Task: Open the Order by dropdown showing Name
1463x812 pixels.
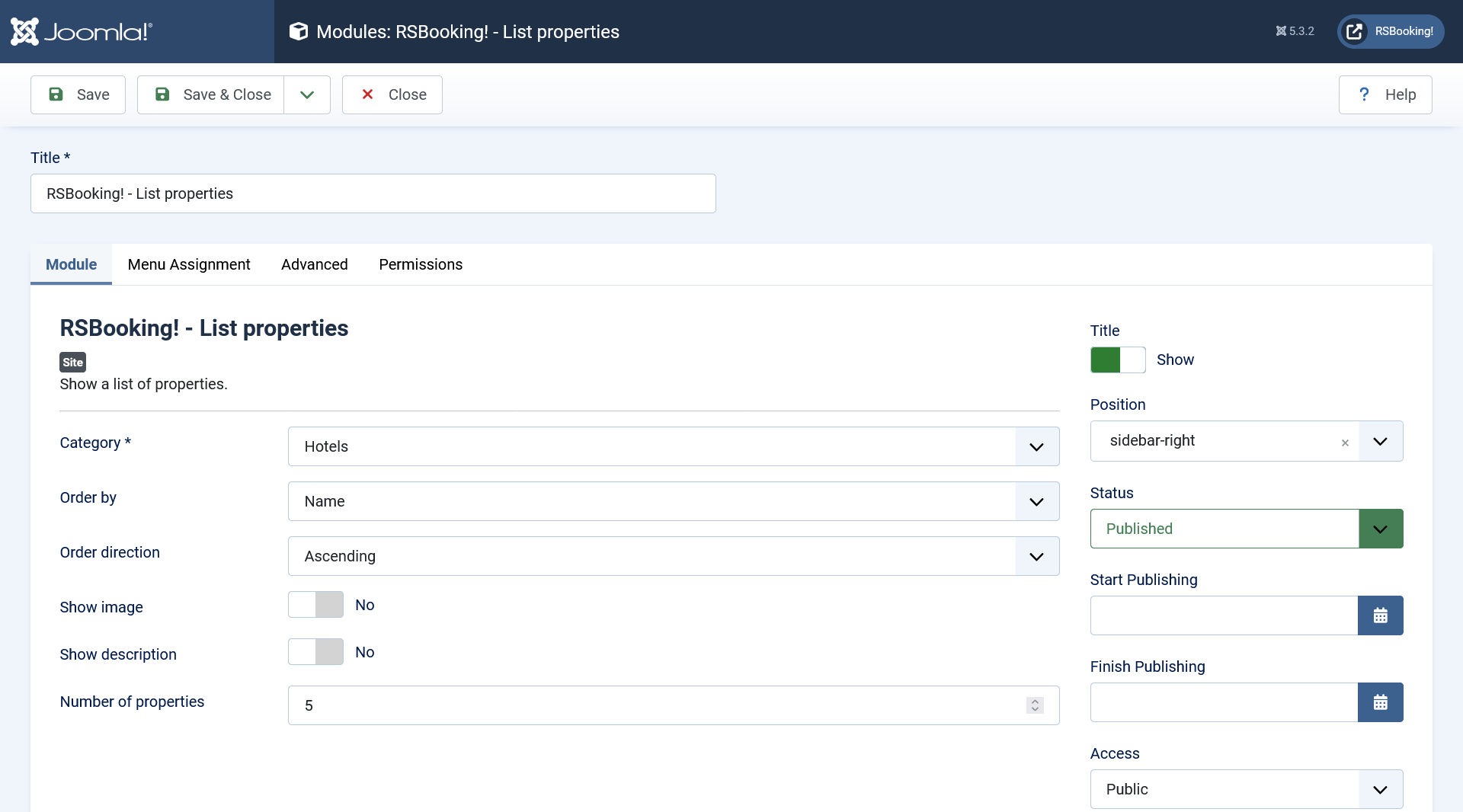Action: 674,501
